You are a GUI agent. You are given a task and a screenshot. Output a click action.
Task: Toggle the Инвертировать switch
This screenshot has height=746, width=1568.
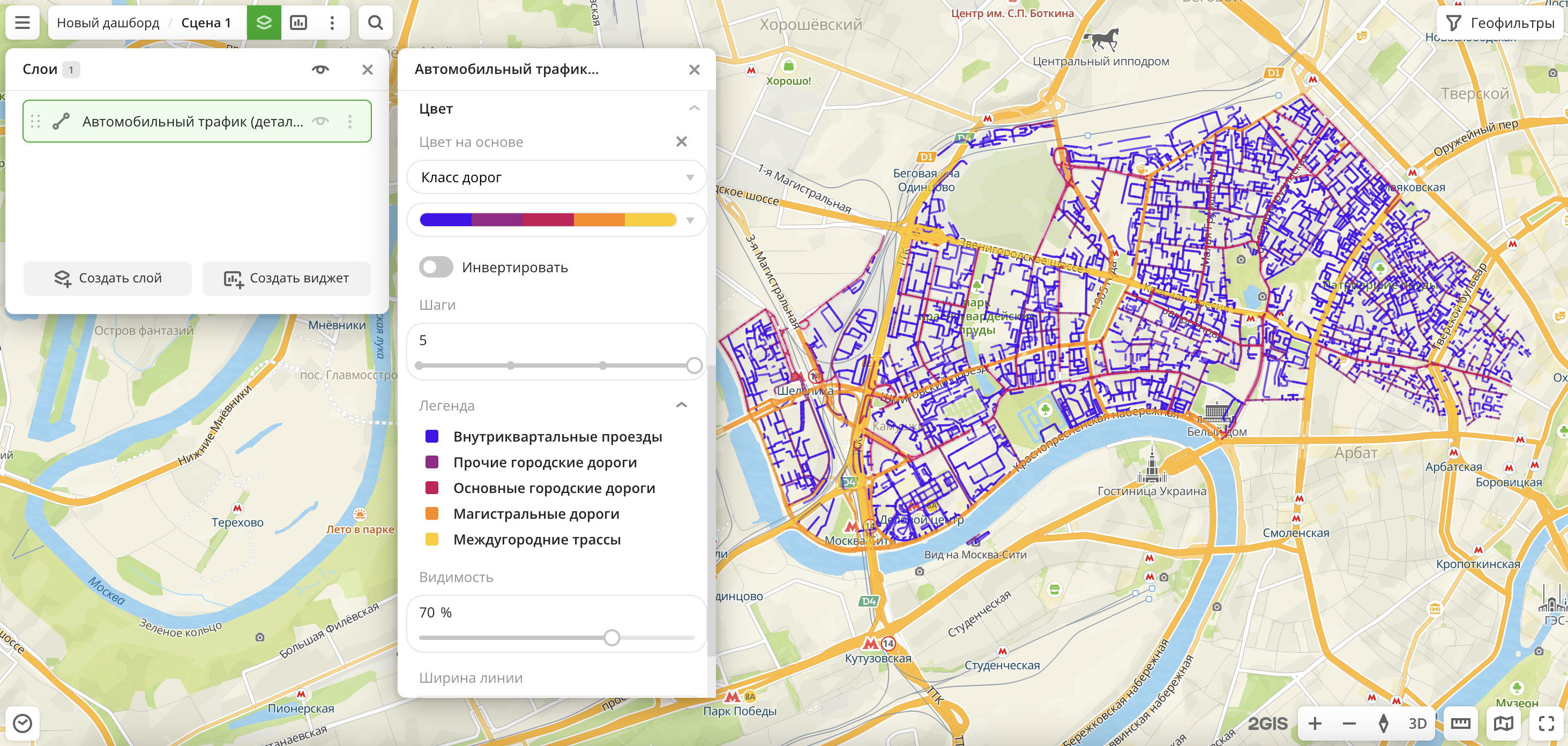pos(436,267)
